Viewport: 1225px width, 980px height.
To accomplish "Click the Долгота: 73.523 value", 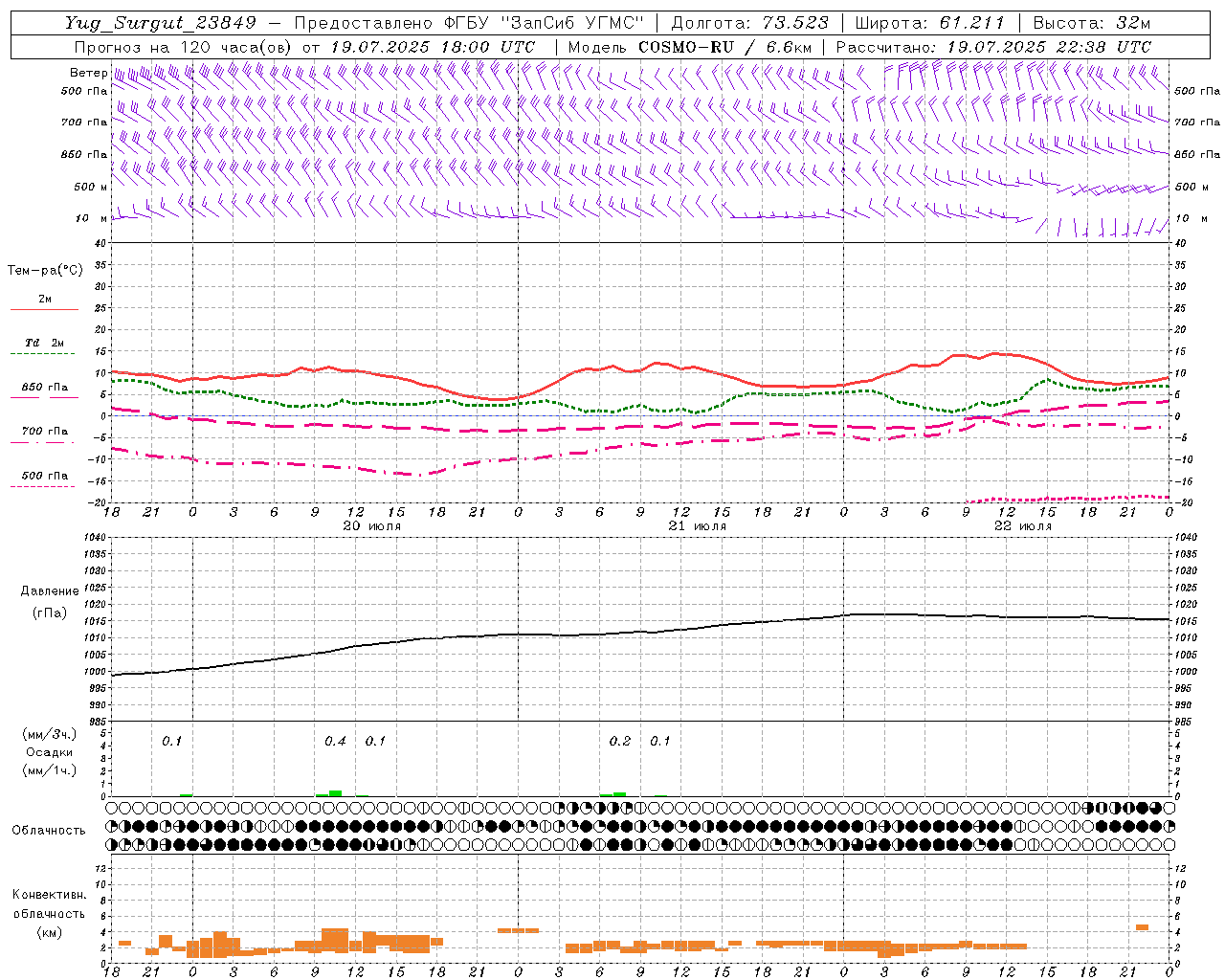I will 750,23.
